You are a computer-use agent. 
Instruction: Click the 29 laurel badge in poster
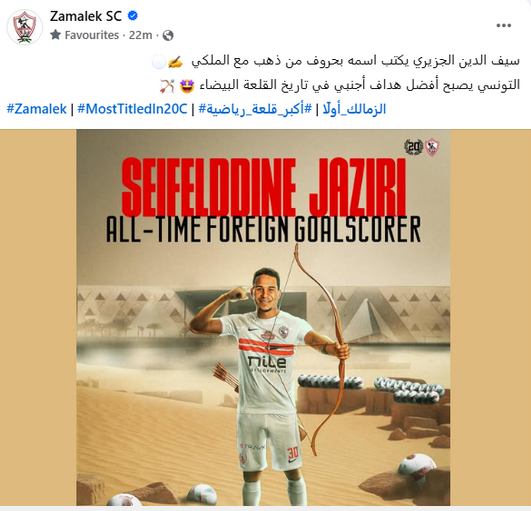point(413,147)
